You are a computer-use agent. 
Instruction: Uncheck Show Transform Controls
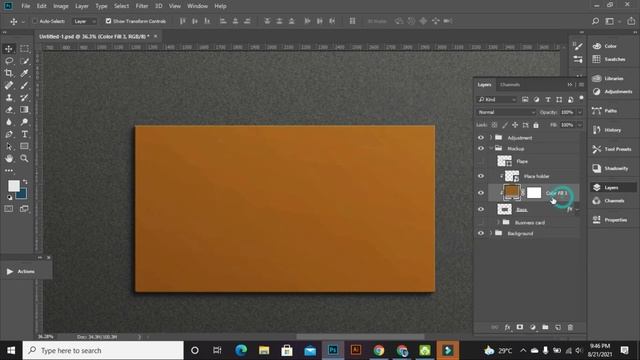point(108,21)
